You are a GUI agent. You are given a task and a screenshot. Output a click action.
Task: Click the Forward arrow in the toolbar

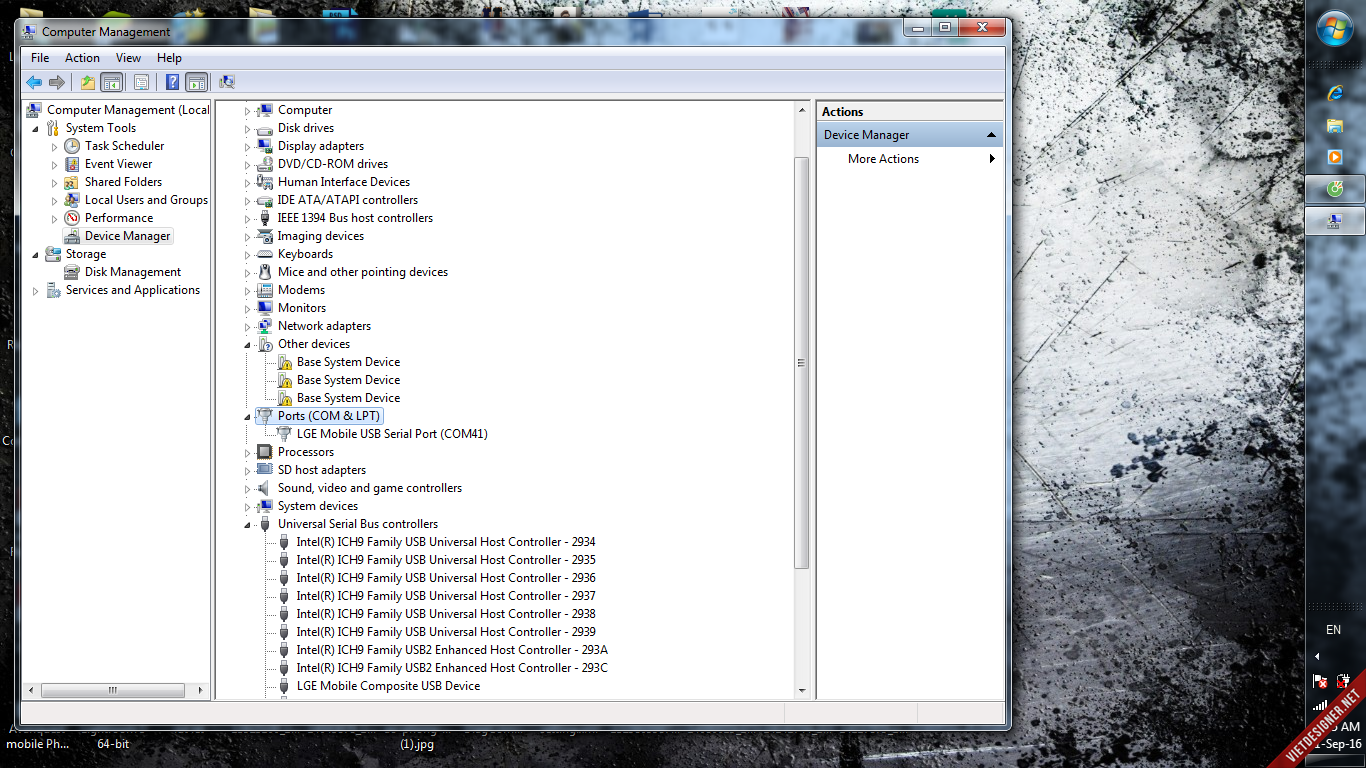pos(57,82)
